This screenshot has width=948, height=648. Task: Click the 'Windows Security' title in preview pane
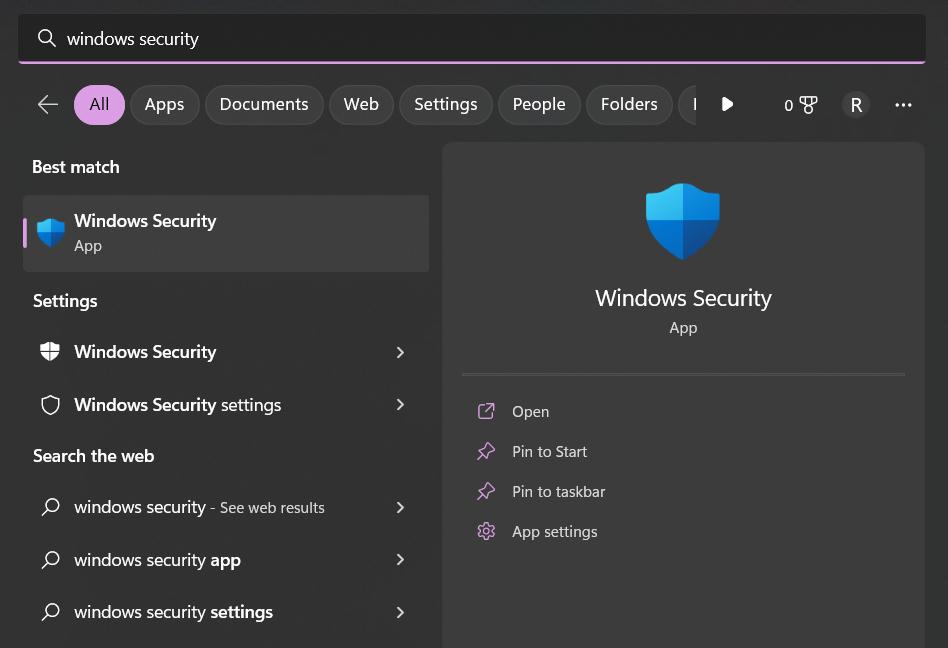pos(683,298)
